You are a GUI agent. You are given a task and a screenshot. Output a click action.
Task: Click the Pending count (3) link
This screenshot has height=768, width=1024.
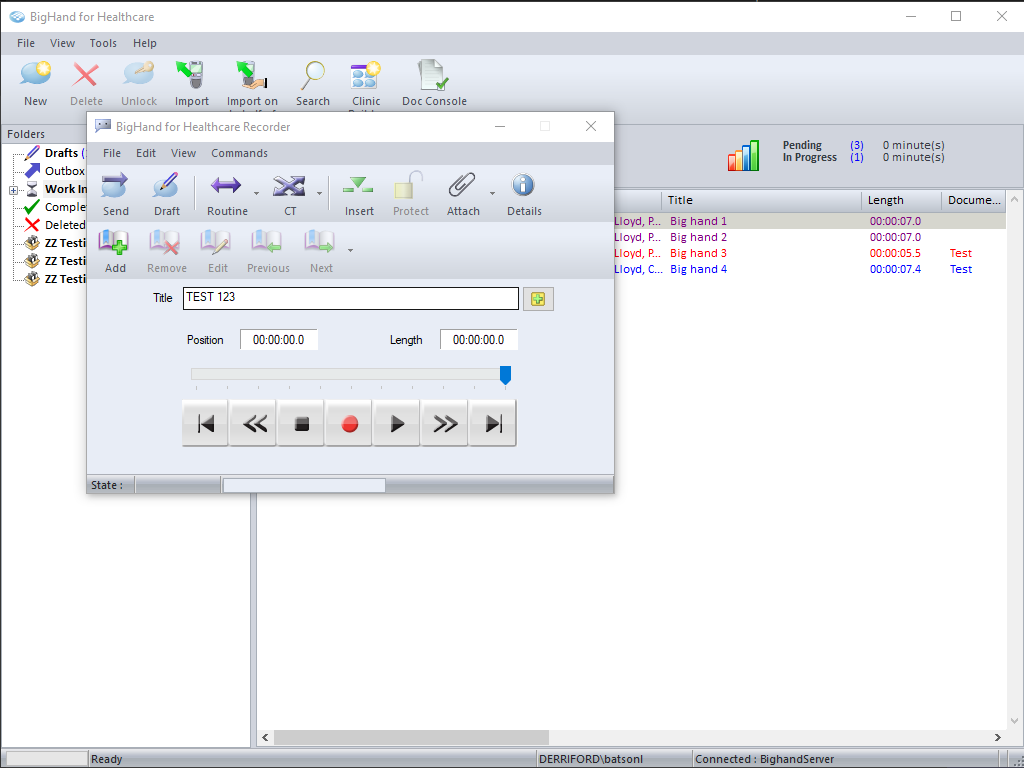[x=857, y=145]
